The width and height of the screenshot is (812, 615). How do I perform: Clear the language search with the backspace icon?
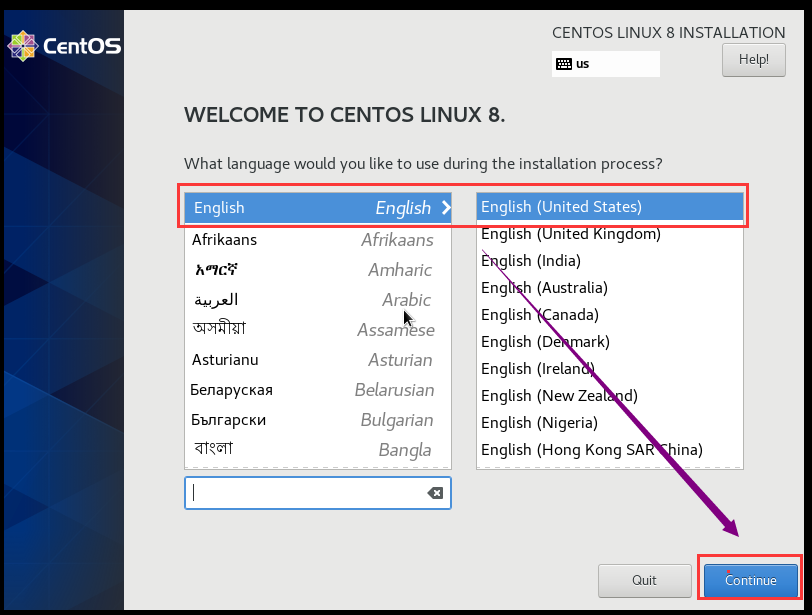click(x=435, y=493)
